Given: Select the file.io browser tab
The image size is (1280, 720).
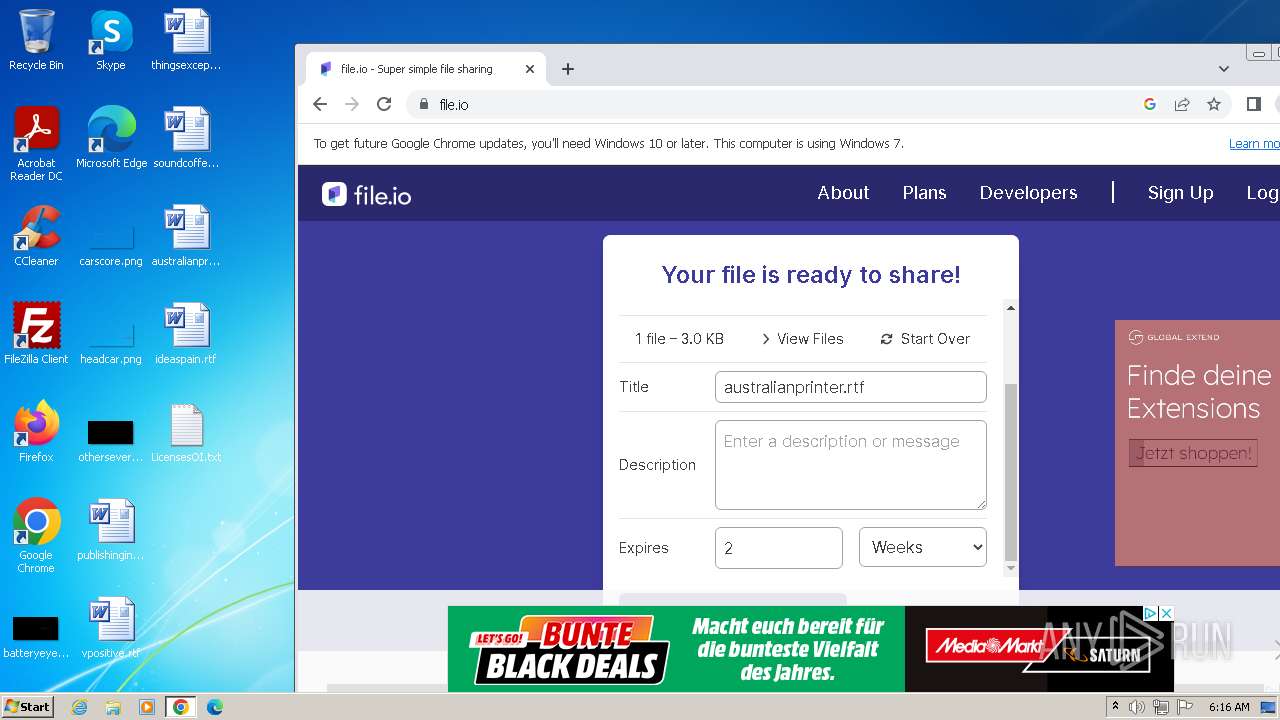Looking at the screenshot, I should coord(425,69).
